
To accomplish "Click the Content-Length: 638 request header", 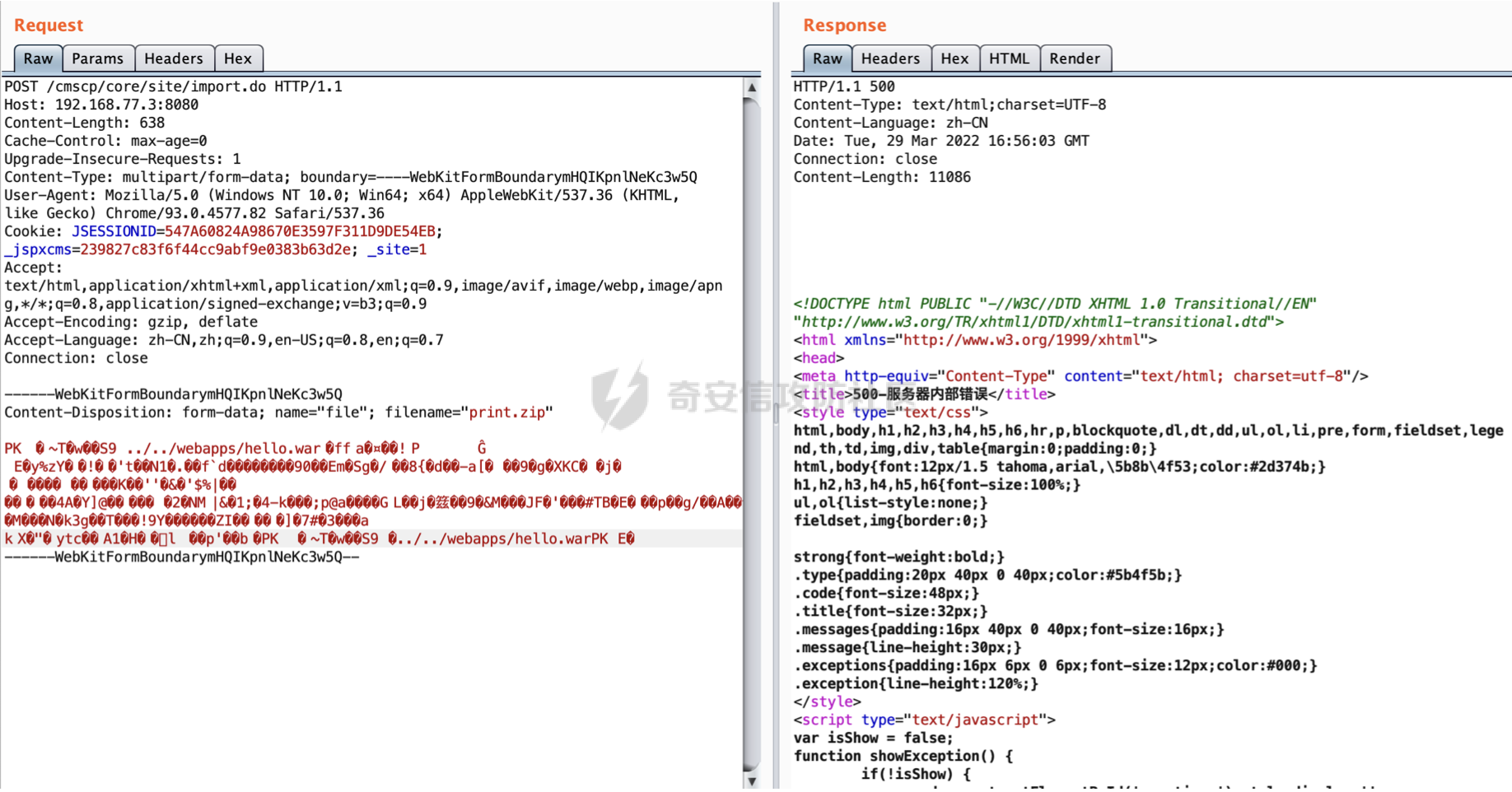I will (x=84, y=123).
